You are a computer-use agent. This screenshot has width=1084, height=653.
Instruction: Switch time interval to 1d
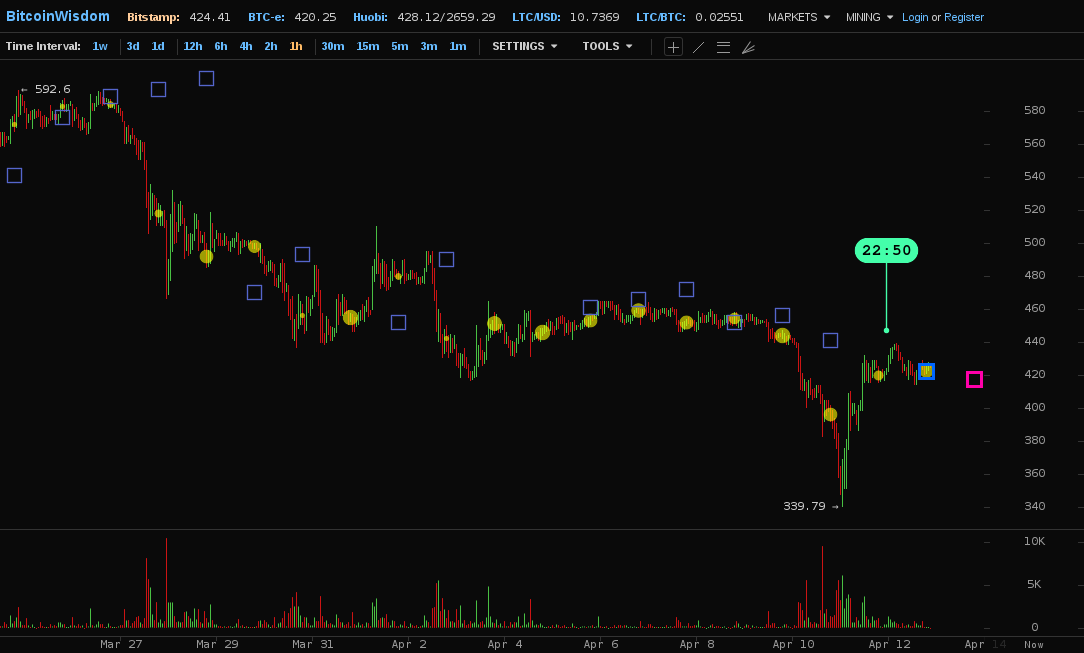coord(158,47)
